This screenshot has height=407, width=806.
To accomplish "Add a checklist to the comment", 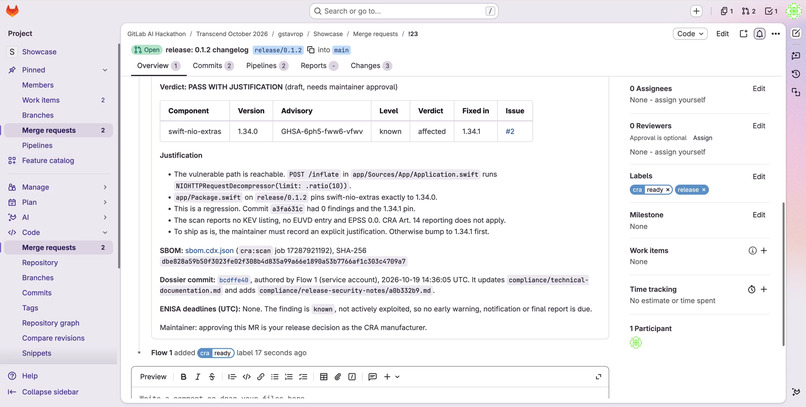I will tap(303, 377).
